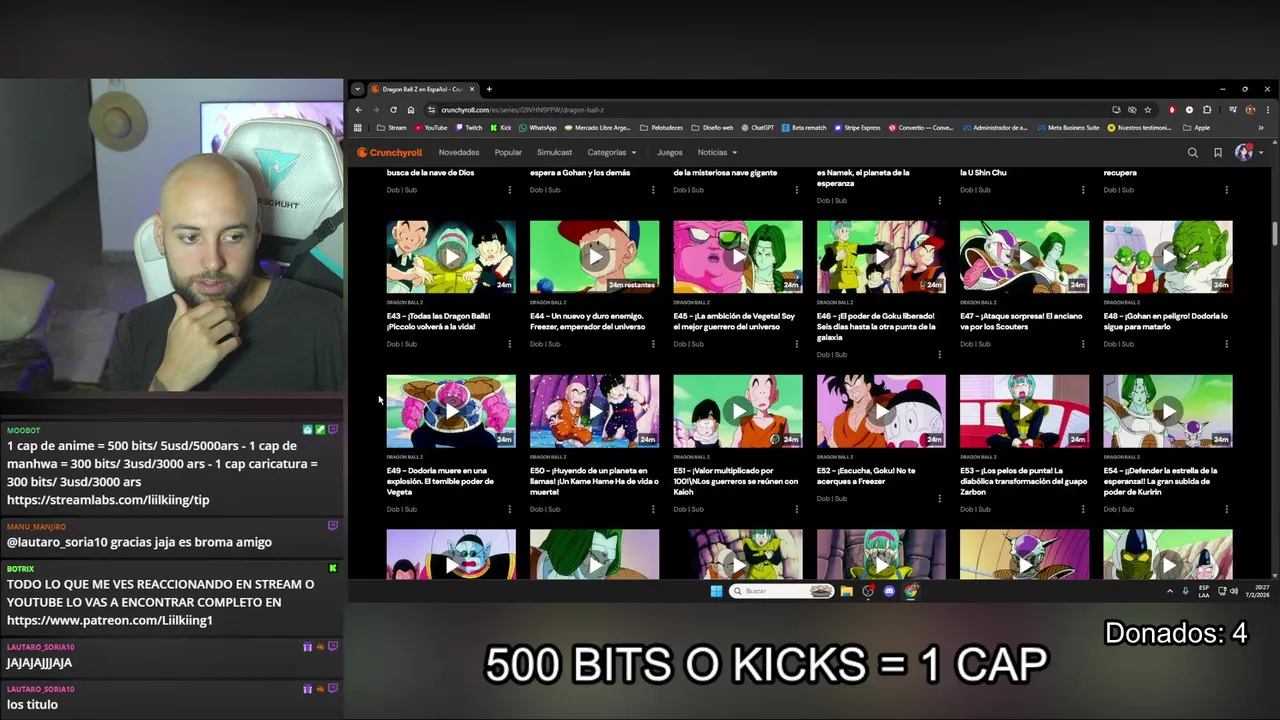Open Chrome from the taskbar
The width and height of the screenshot is (1280, 720).
911,591
